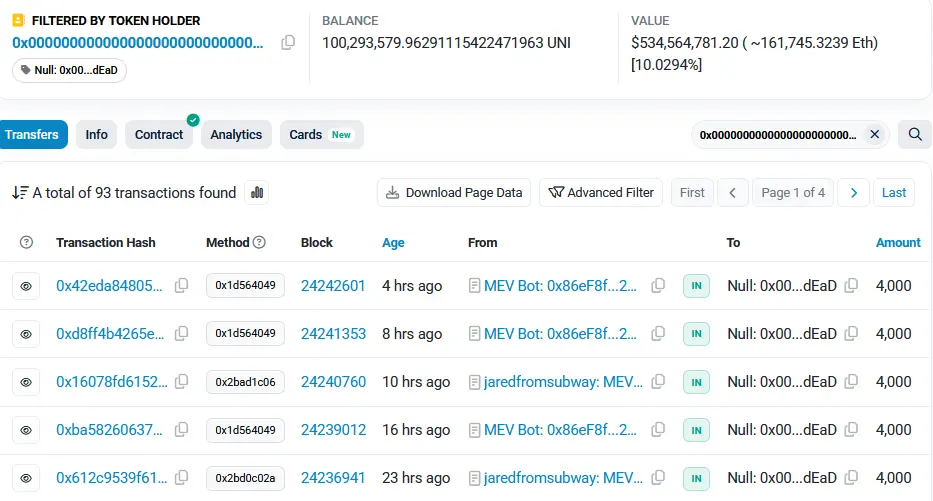933x501 pixels.
Task: Clear the address filter with X
Action: (x=875, y=134)
